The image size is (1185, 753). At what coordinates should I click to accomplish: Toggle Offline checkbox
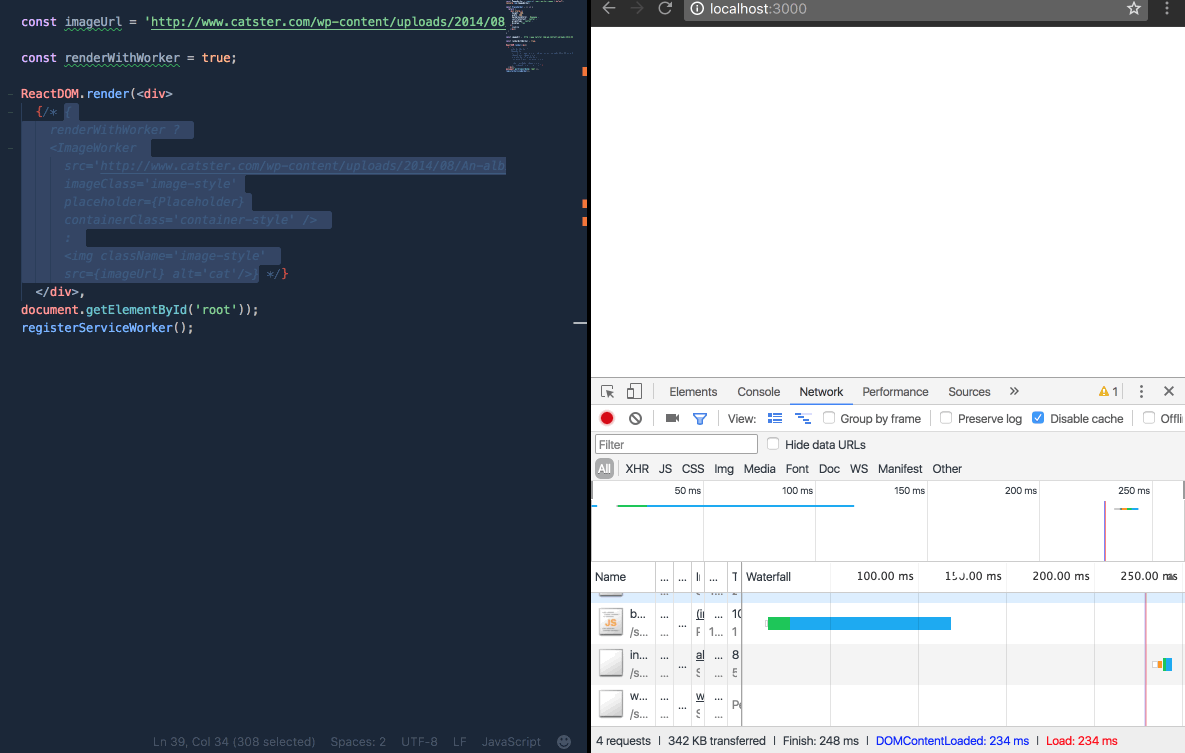pyautogui.click(x=1149, y=418)
